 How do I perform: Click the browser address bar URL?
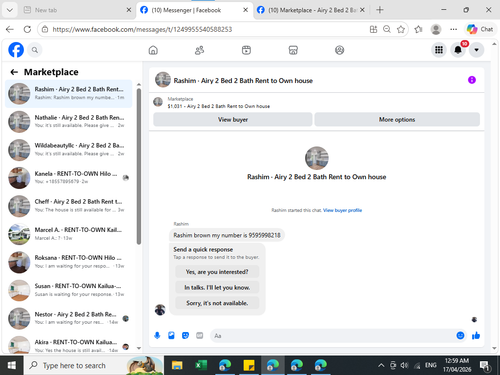[142, 29]
